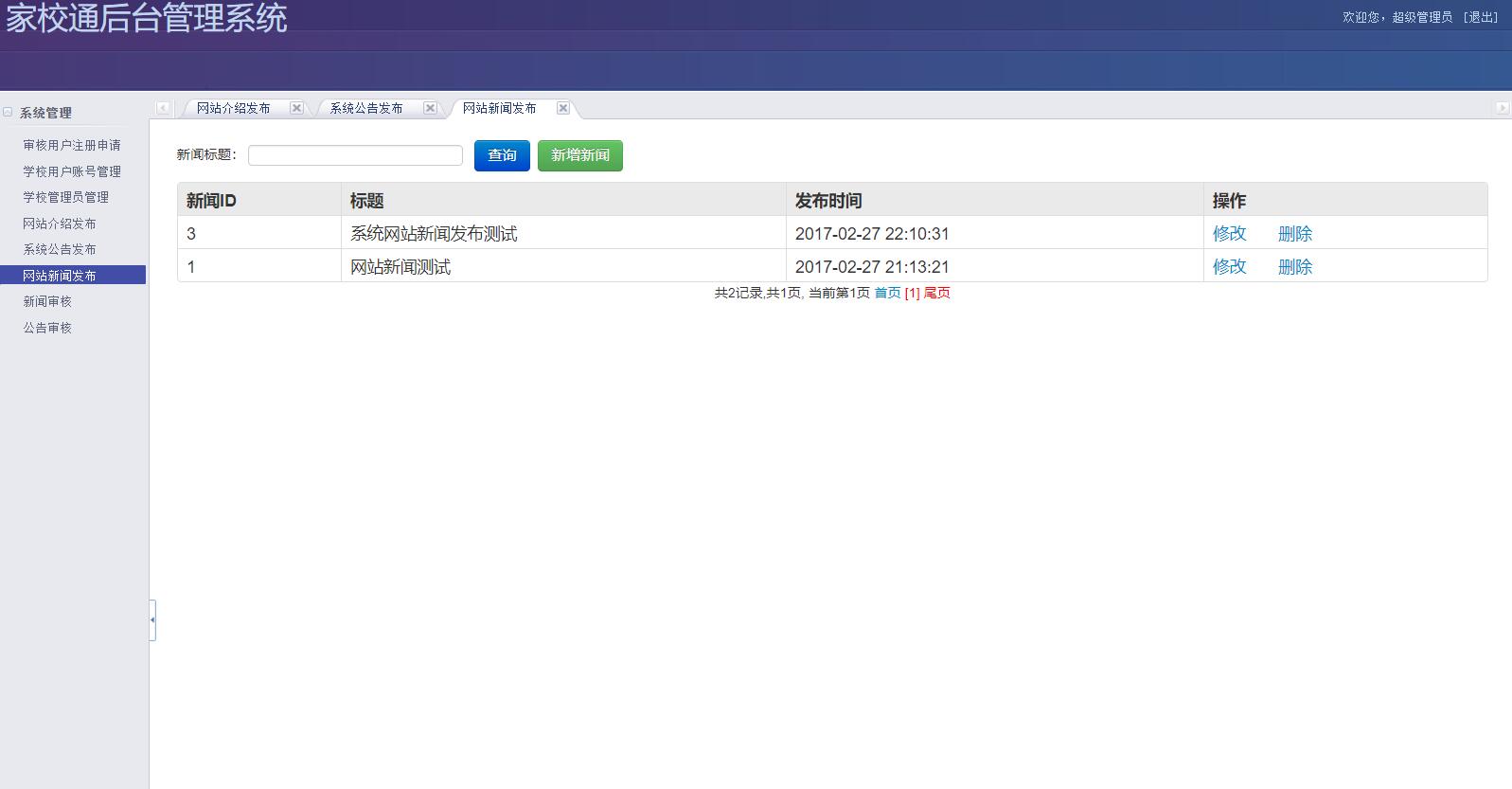Screen dimensions: 1512x789
Task: Open 系统公告发布 in the sidebar menu
Action: coord(60,249)
